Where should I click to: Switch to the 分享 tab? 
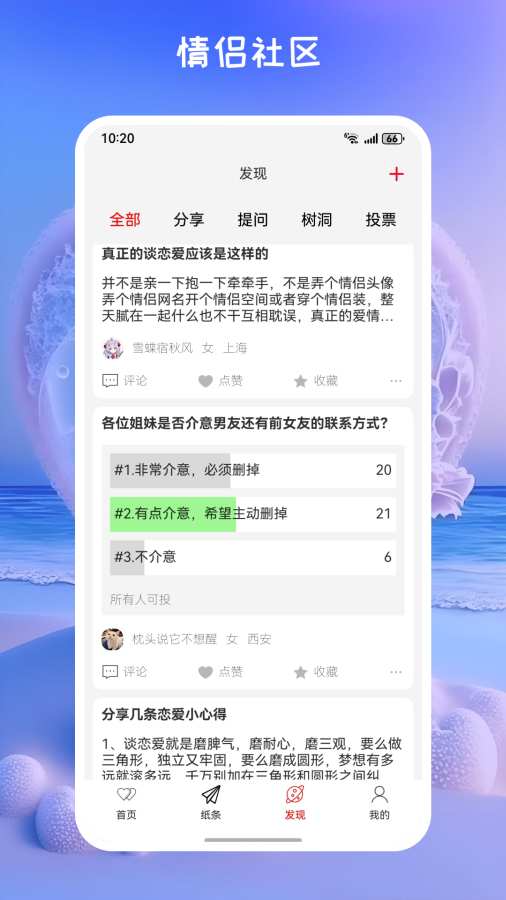point(189,220)
